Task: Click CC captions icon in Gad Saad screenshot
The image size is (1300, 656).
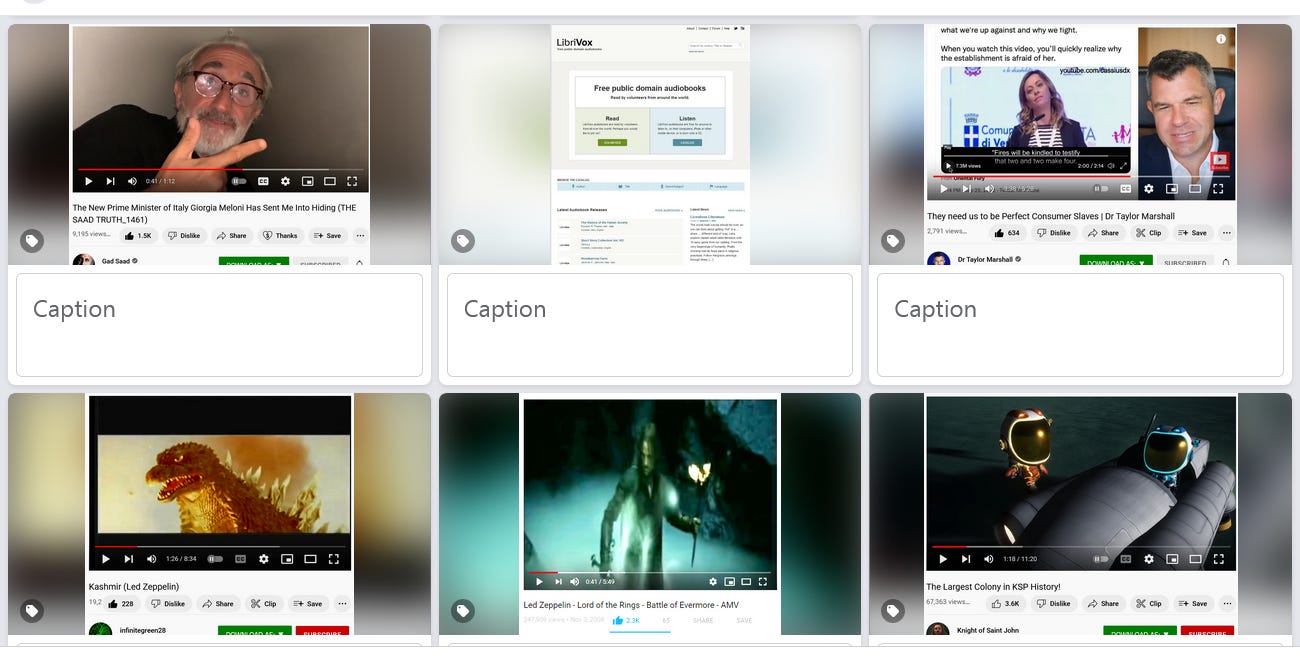Action: (263, 181)
